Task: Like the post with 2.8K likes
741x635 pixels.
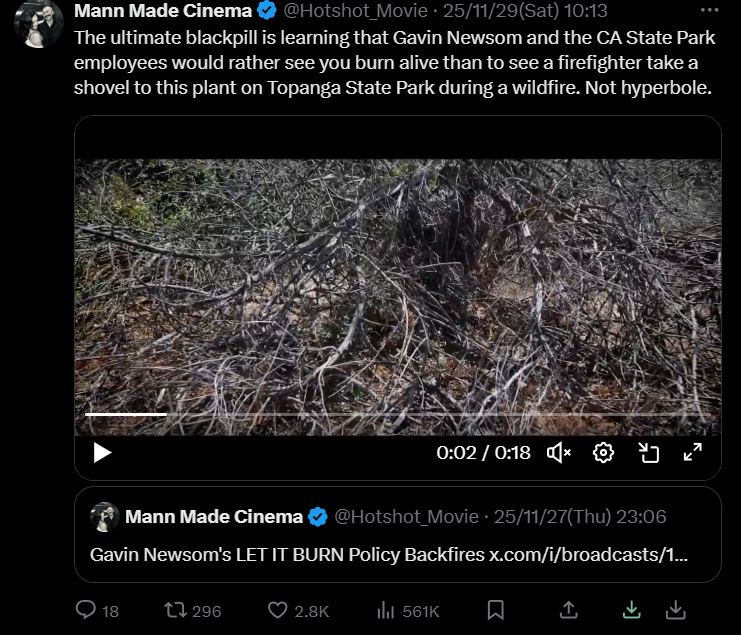Action: (298, 610)
